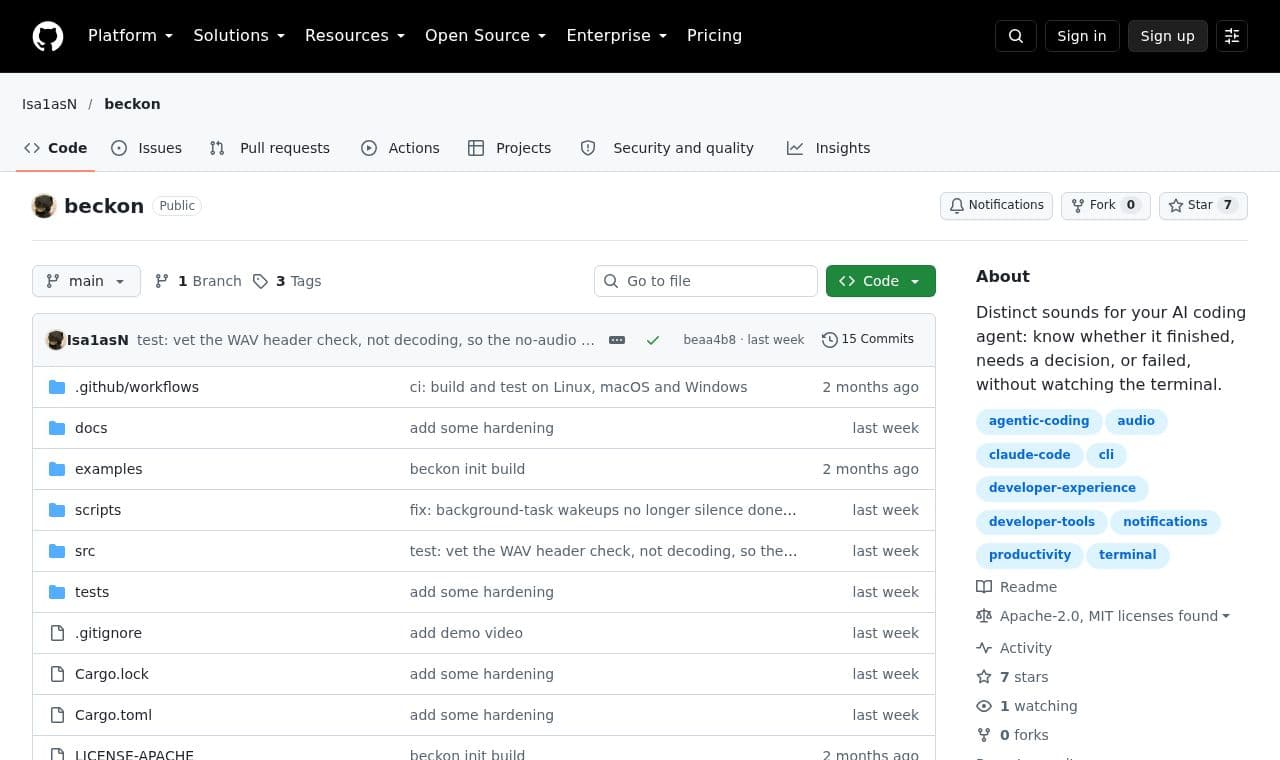1280x760 pixels.
Task: Open the green Code dropdown button
Action: coord(881,281)
